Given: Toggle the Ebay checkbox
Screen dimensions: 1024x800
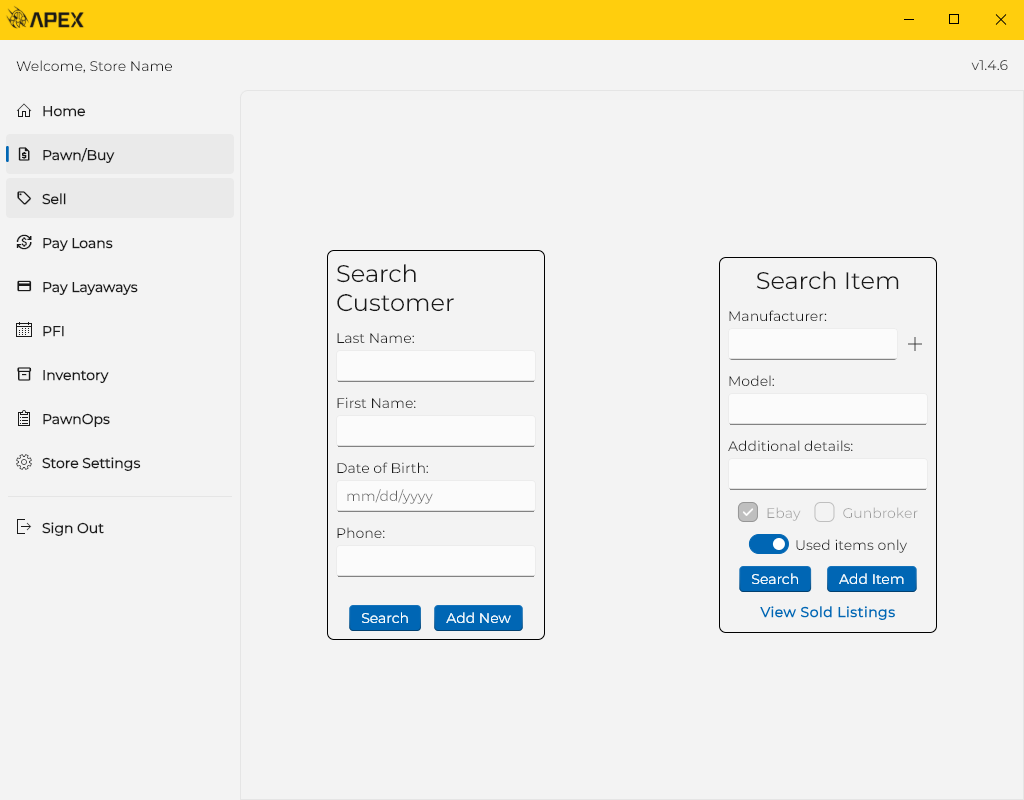Looking at the screenshot, I should point(748,513).
